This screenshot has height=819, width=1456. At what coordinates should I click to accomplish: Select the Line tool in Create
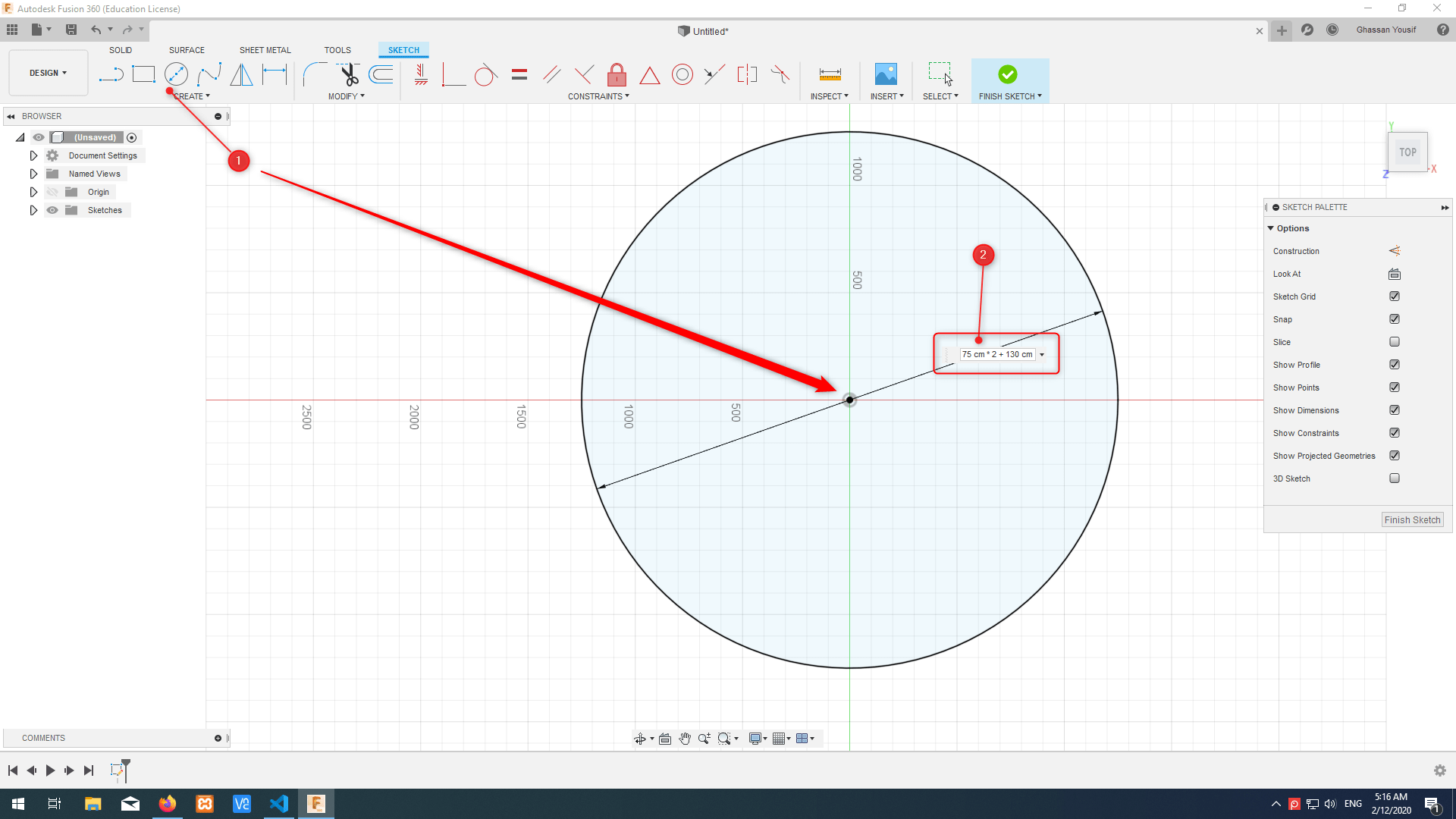(111, 74)
